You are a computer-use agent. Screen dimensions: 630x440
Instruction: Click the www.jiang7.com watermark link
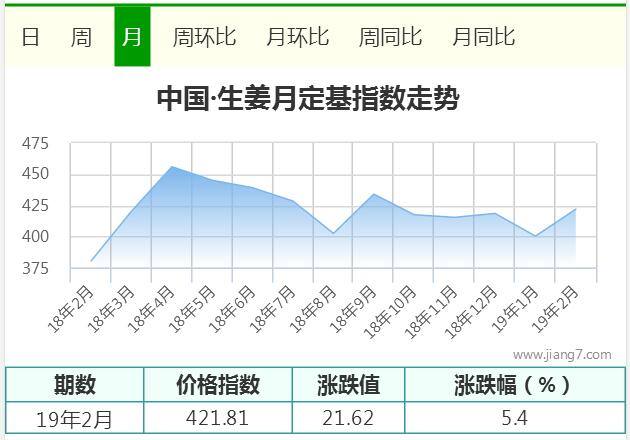[x=562, y=355]
